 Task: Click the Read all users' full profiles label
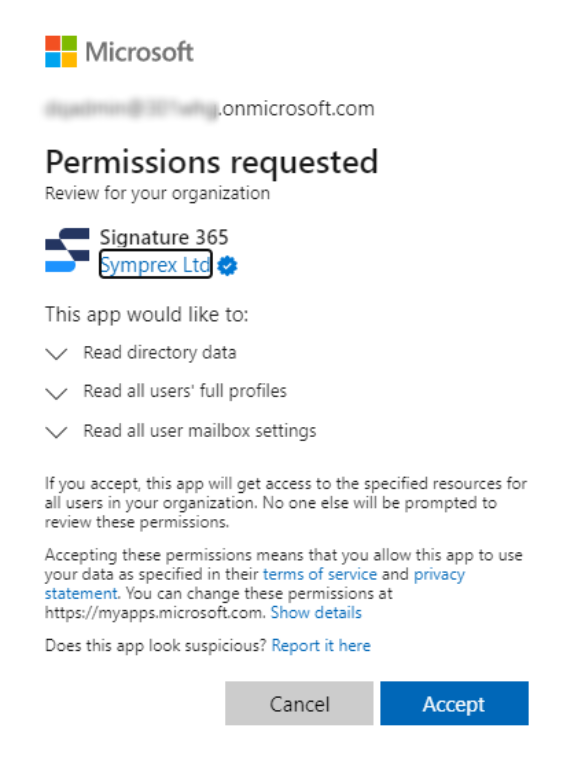click(x=185, y=391)
